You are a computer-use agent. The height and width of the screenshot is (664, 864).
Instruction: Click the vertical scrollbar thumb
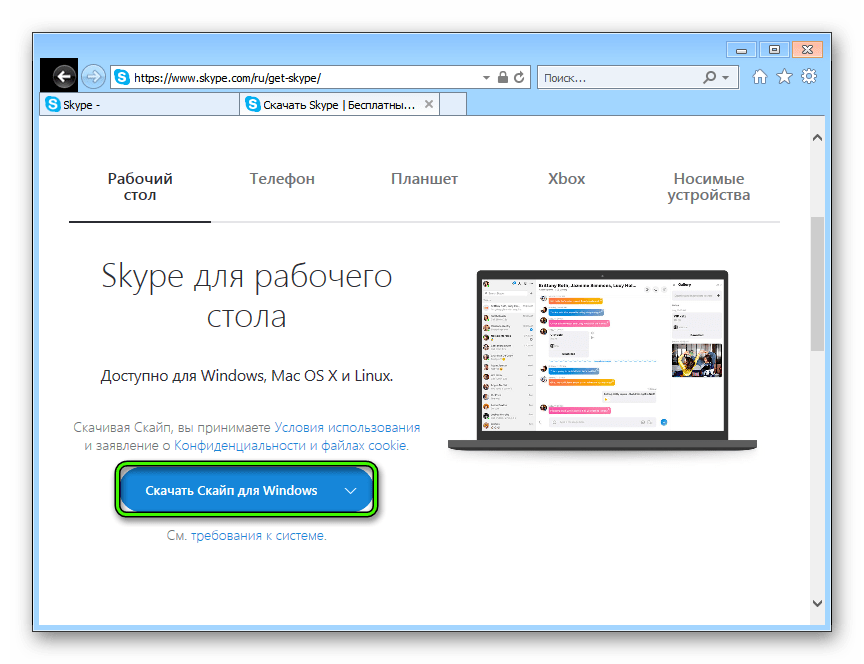[818, 284]
